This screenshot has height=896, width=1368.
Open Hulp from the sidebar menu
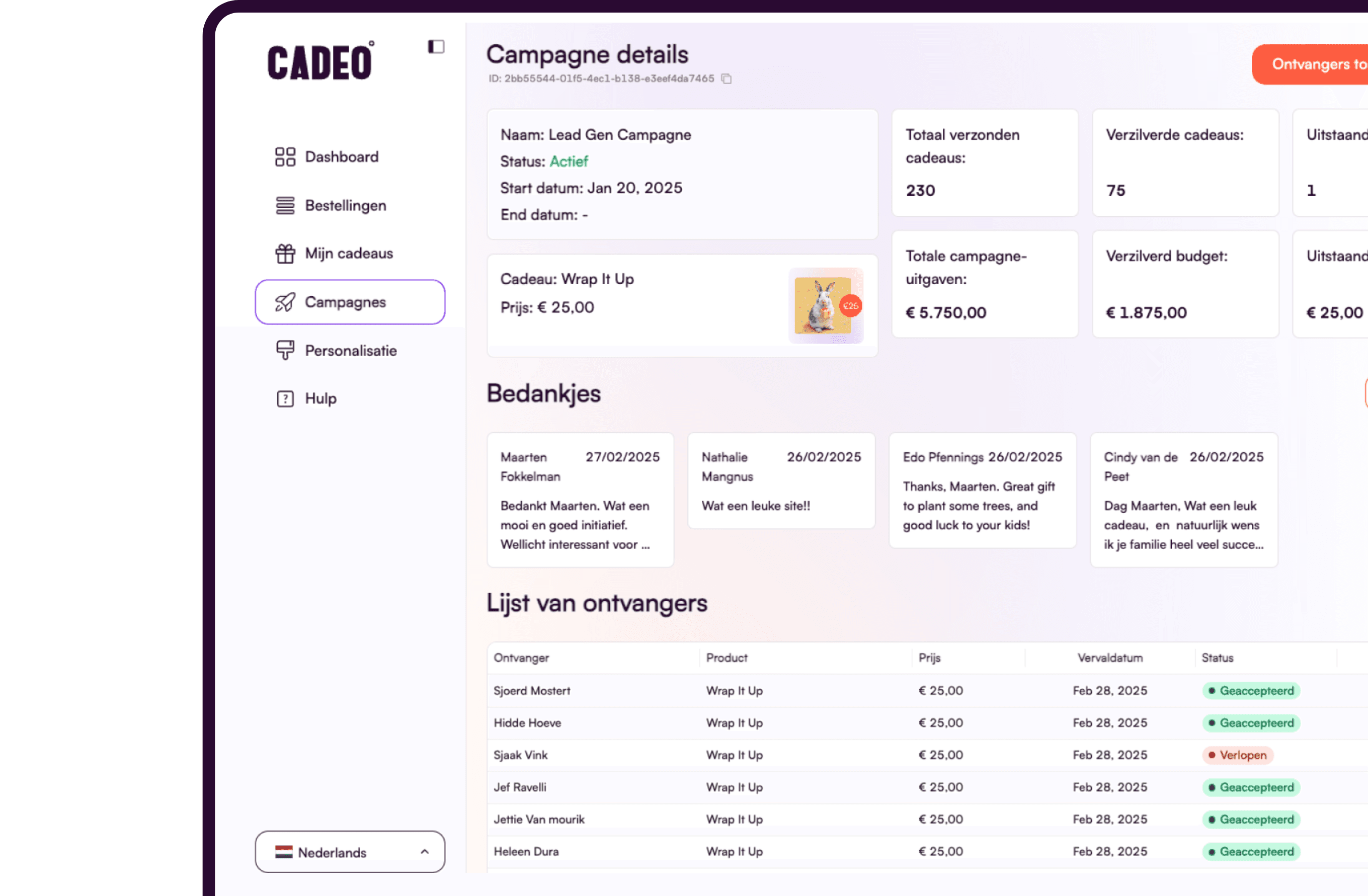pos(320,398)
